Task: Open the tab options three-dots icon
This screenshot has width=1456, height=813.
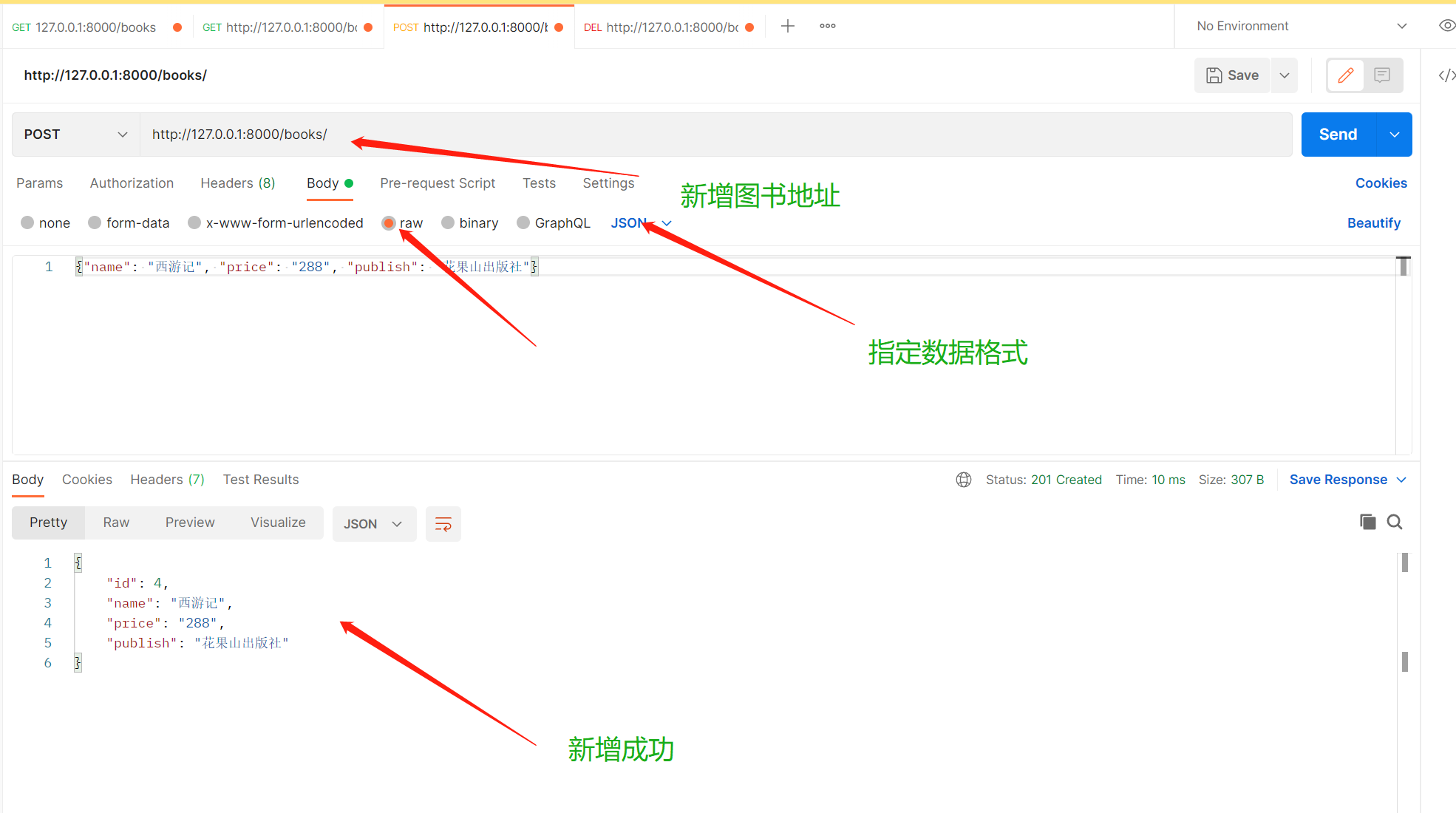Action: pyautogui.click(x=827, y=27)
